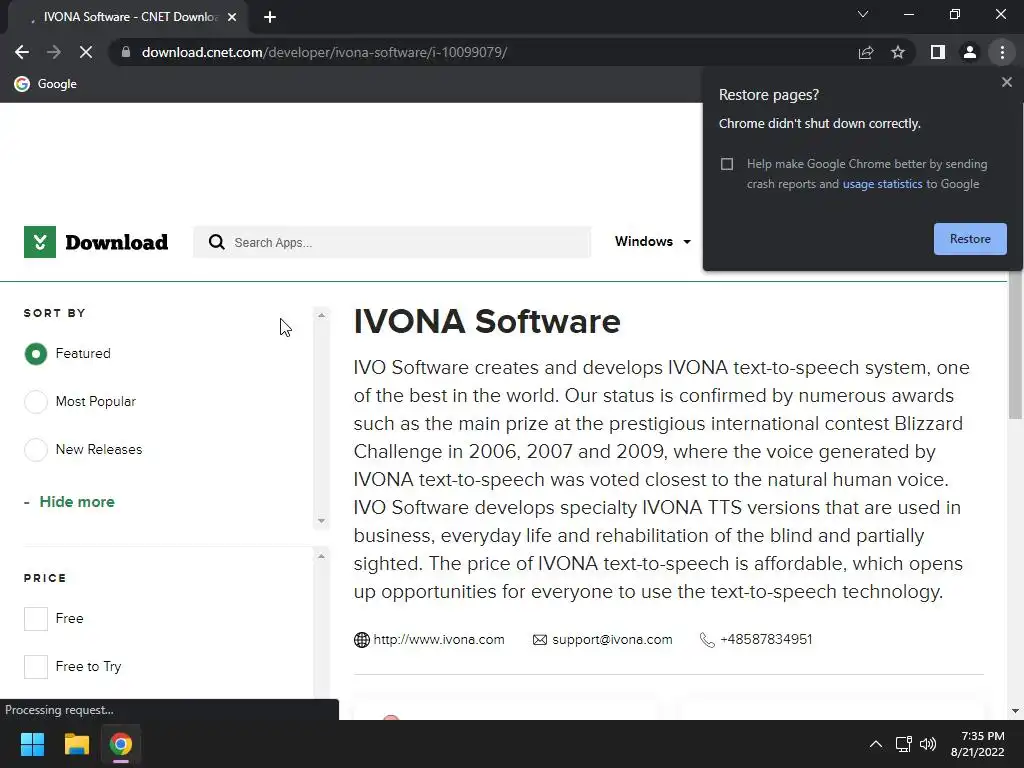The width and height of the screenshot is (1024, 768).
Task: Click the green CNET Download logo icon
Action: click(x=40, y=242)
